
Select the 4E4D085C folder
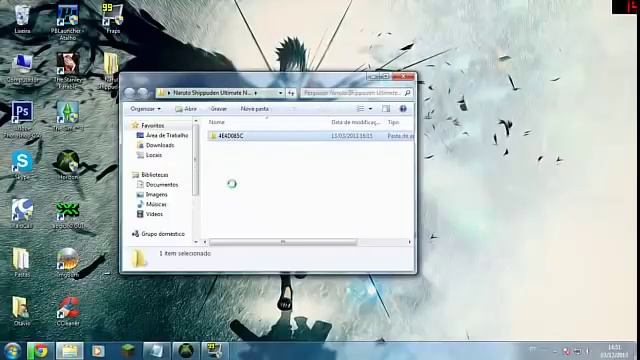[231, 136]
